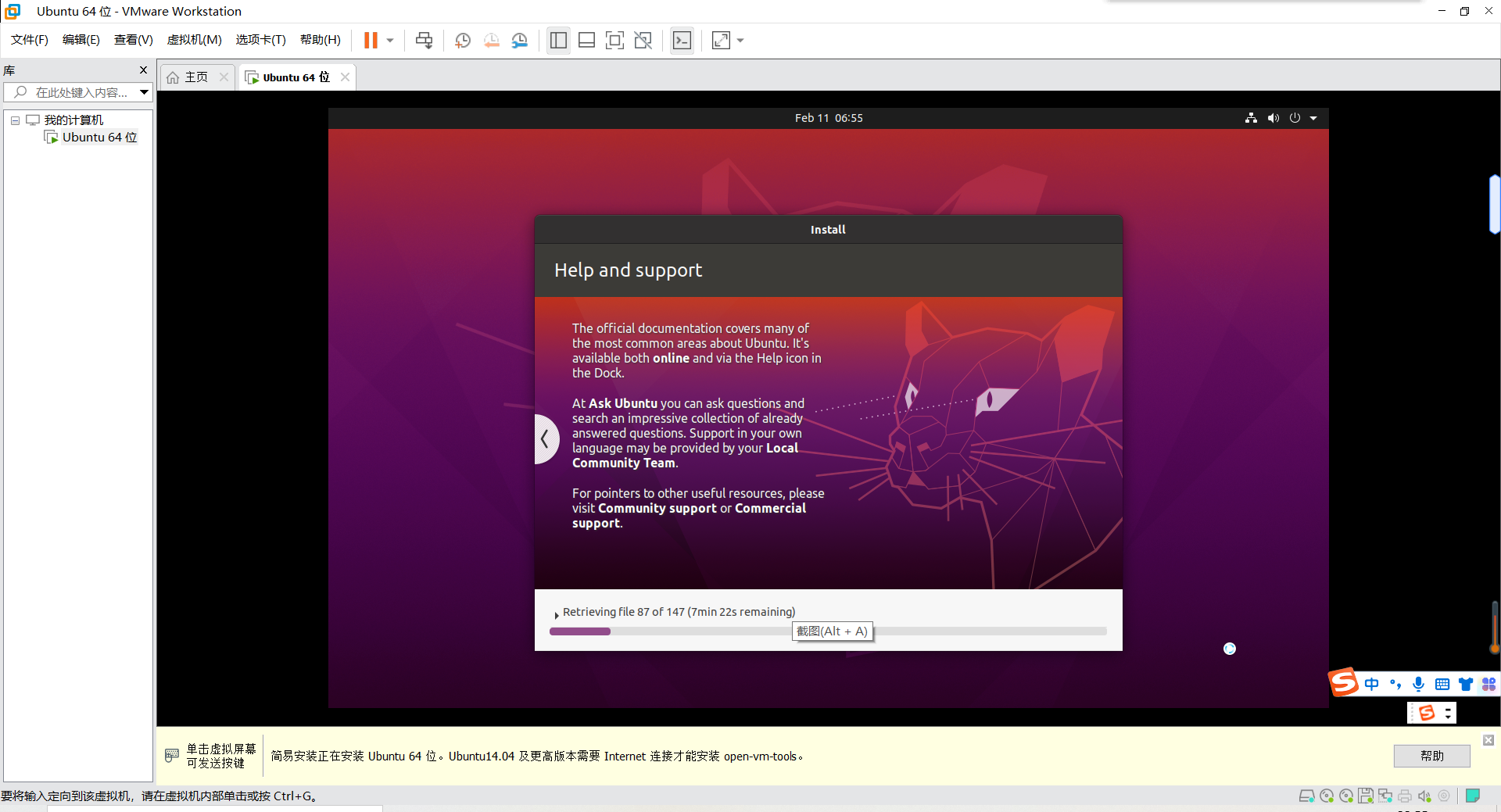1501x812 pixels.
Task: Open the 编辑(E) menu
Action: 81,40
